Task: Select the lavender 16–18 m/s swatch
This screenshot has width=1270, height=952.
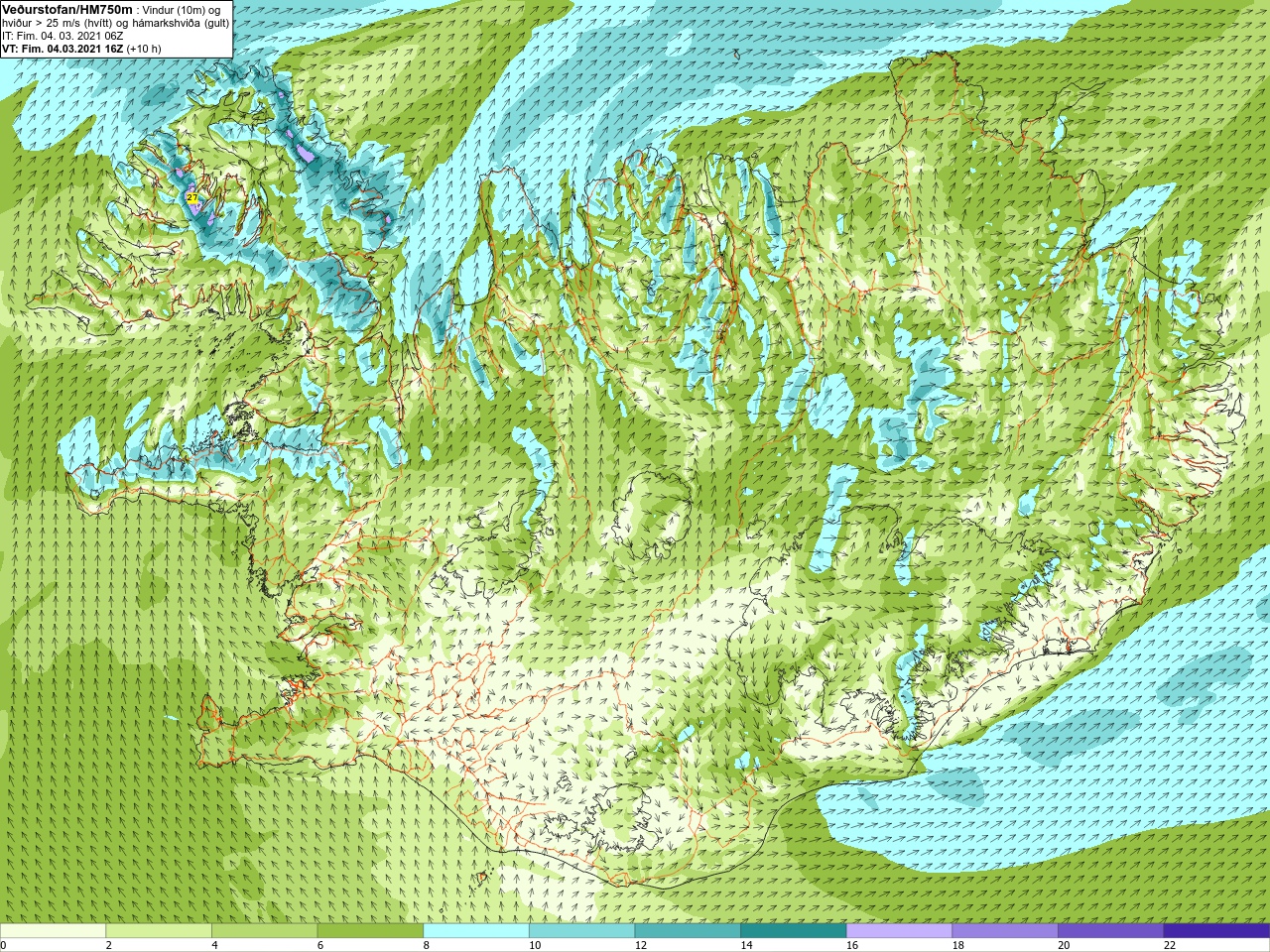Action: click(899, 930)
